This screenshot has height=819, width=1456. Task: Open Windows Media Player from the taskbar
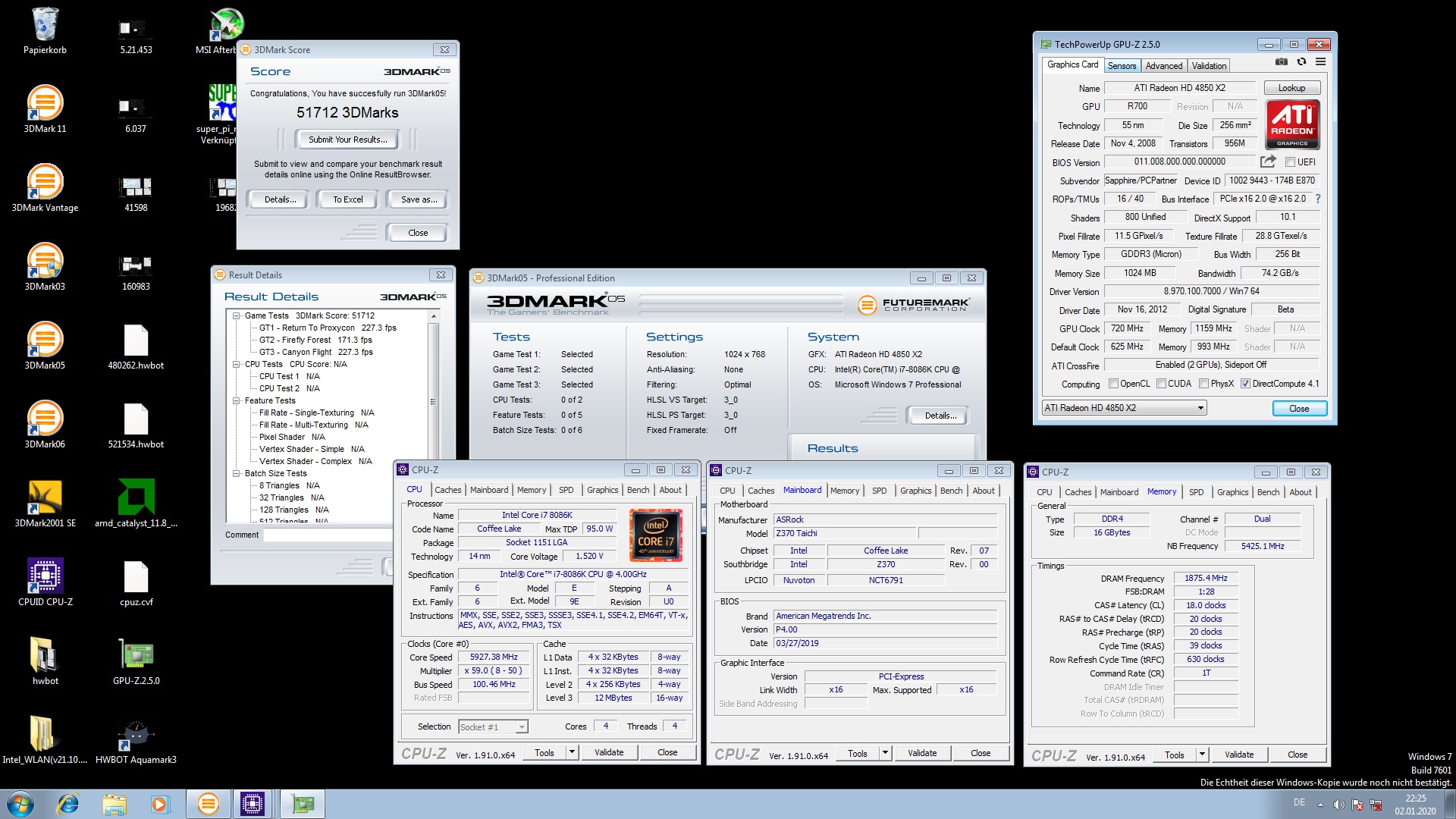coord(160,804)
